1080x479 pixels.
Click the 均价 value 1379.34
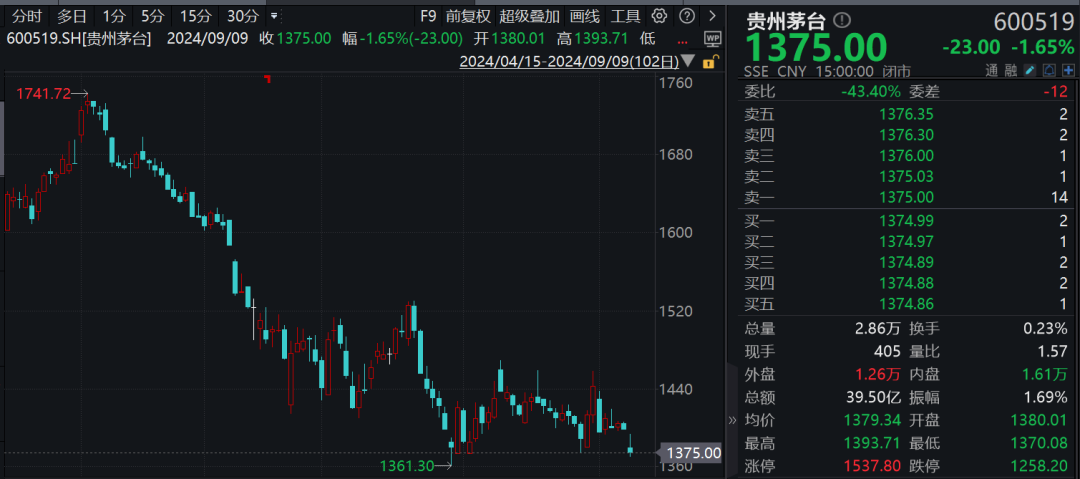tap(873, 420)
